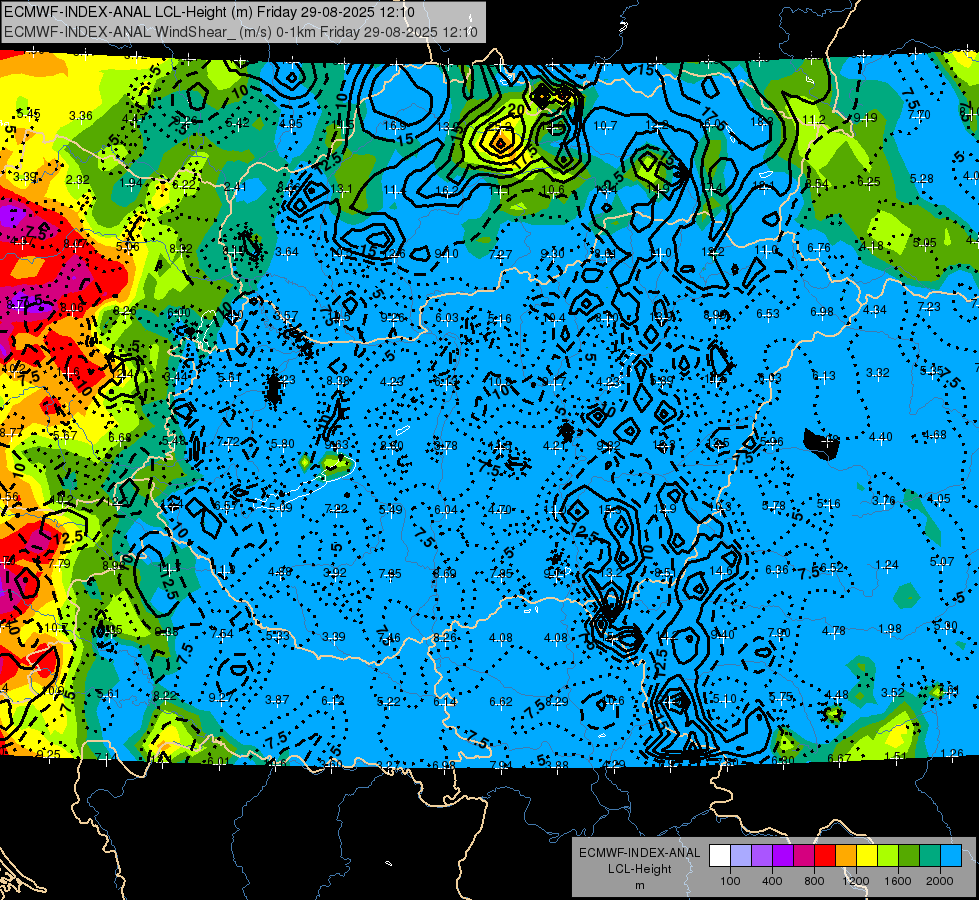Click the grid value 6.98
The height and width of the screenshot is (900, 979).
pyautogui.click(x=822, y=312)
